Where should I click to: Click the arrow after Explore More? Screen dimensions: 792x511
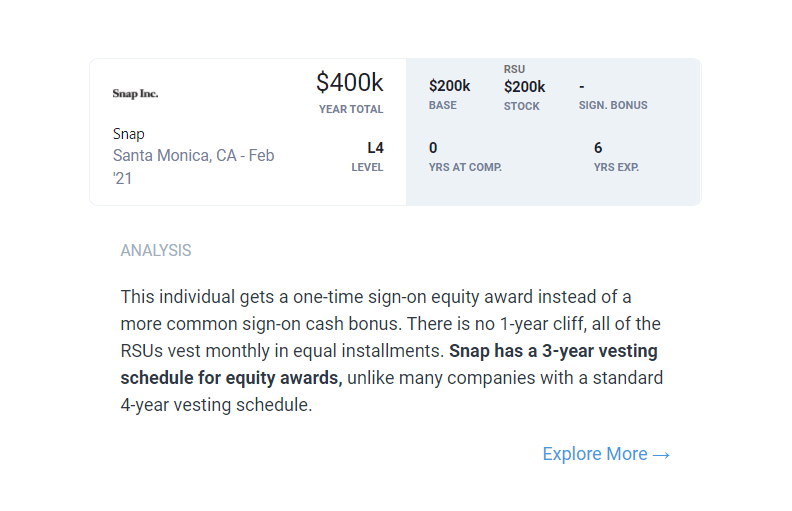[x=661, y=455]
